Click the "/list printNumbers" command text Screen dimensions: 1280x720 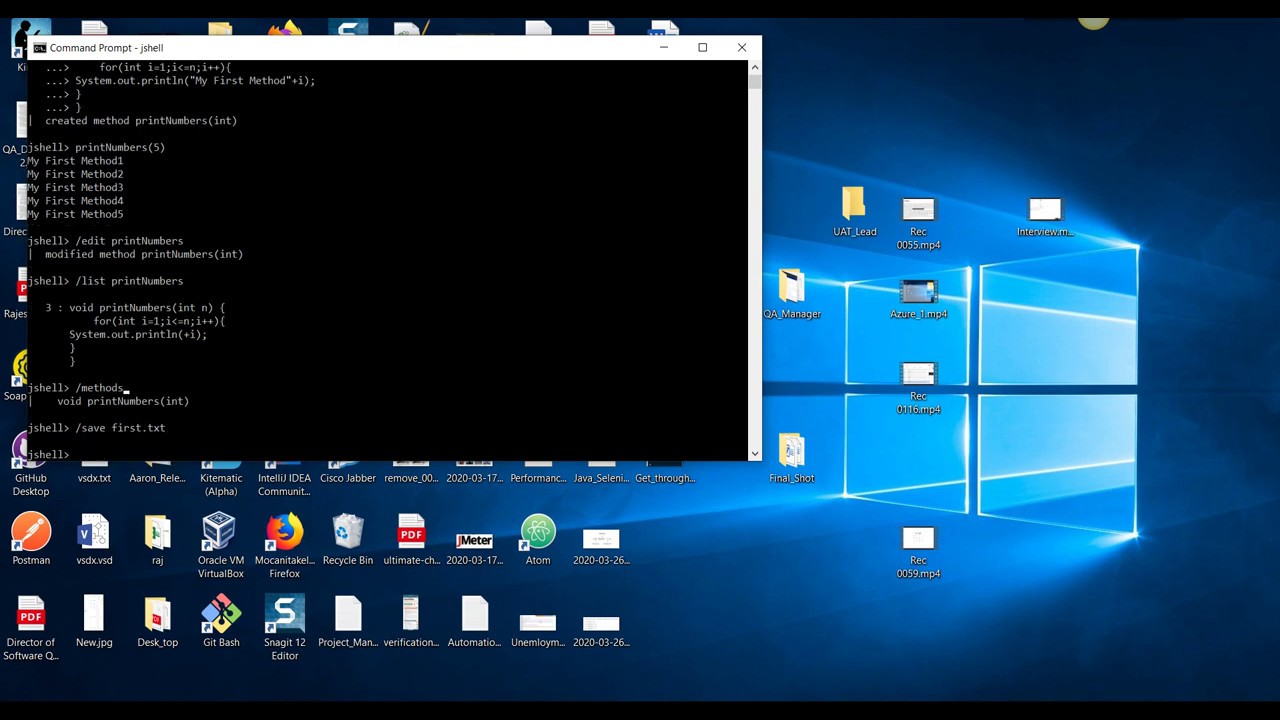(129, 281)
